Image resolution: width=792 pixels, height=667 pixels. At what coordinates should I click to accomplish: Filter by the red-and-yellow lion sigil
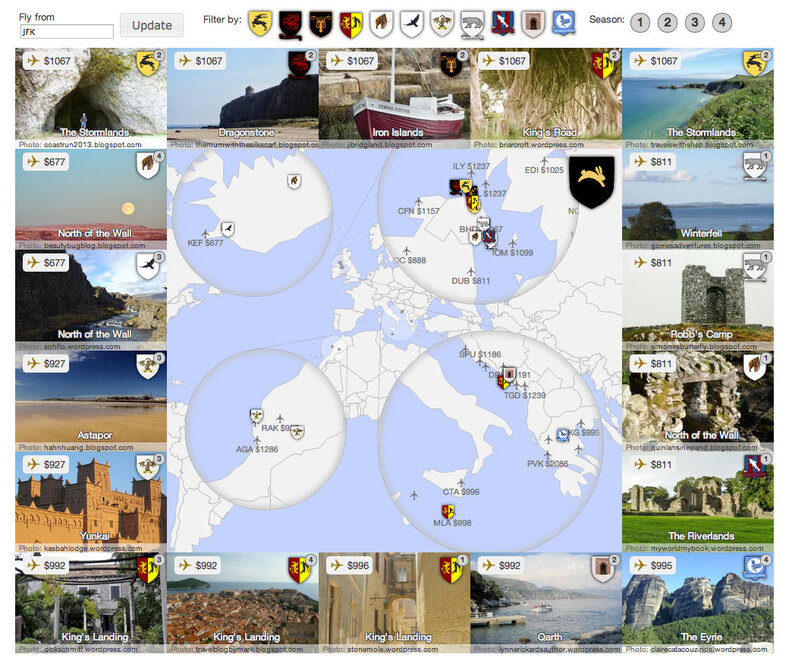351,23
